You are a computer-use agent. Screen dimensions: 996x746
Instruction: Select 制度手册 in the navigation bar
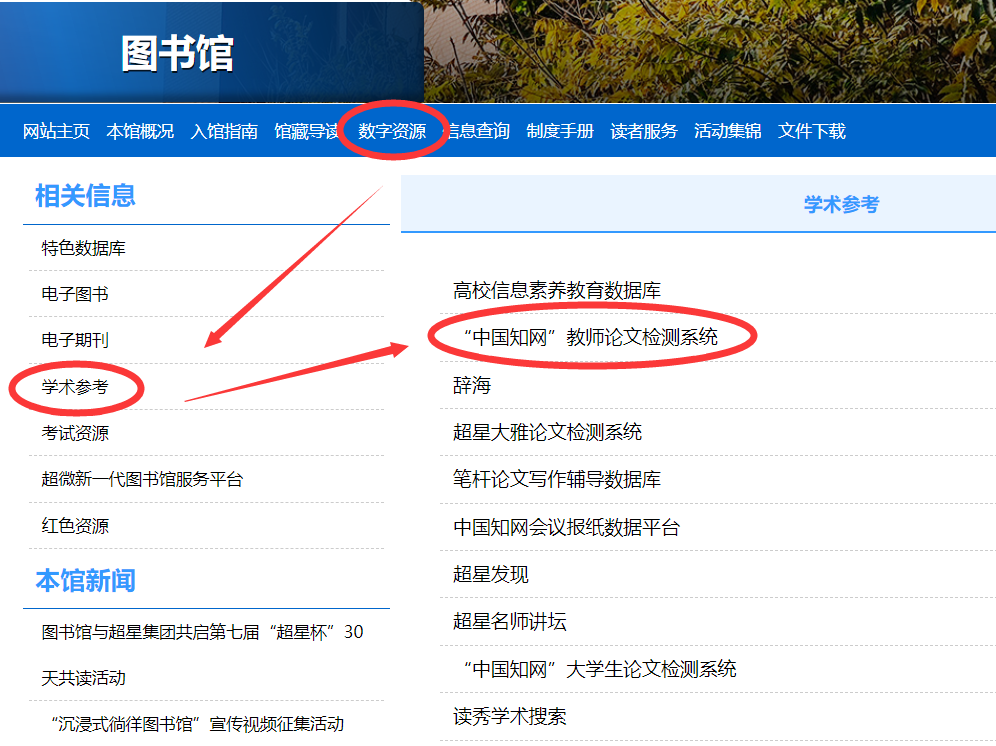560,131
